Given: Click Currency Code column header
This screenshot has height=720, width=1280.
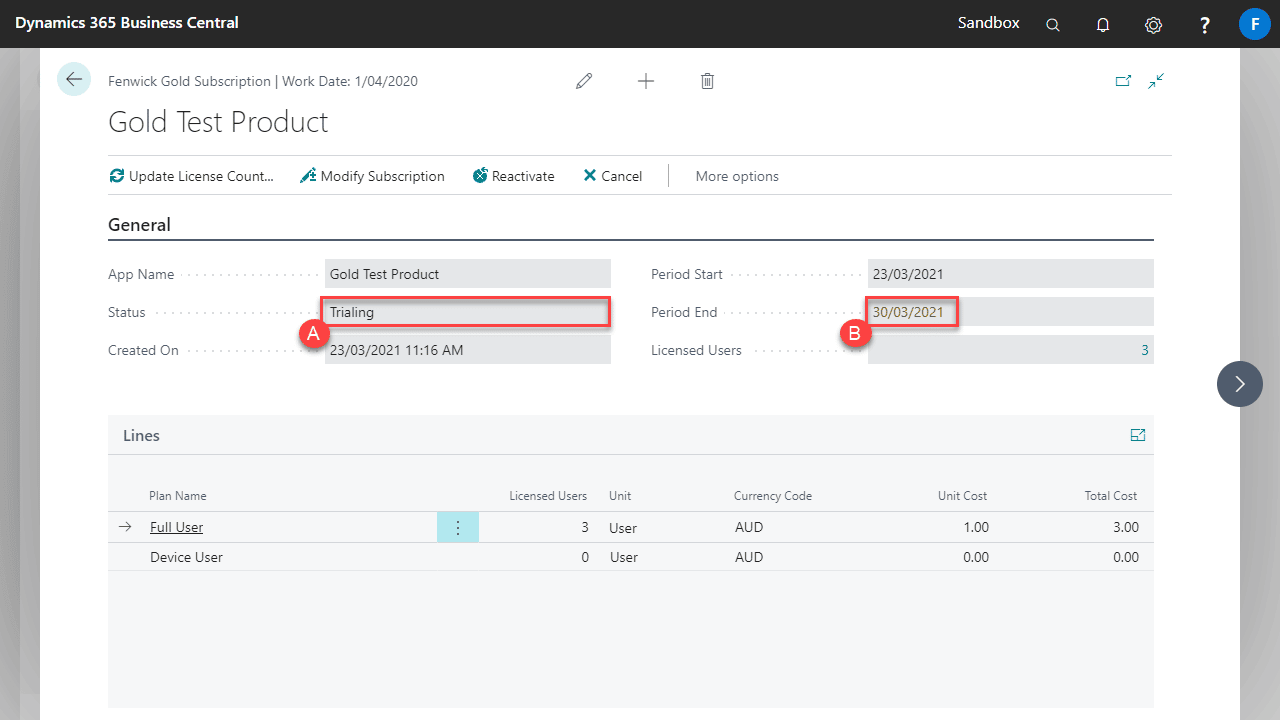Looking at the screenshot, I should click(x=773, y=496).
